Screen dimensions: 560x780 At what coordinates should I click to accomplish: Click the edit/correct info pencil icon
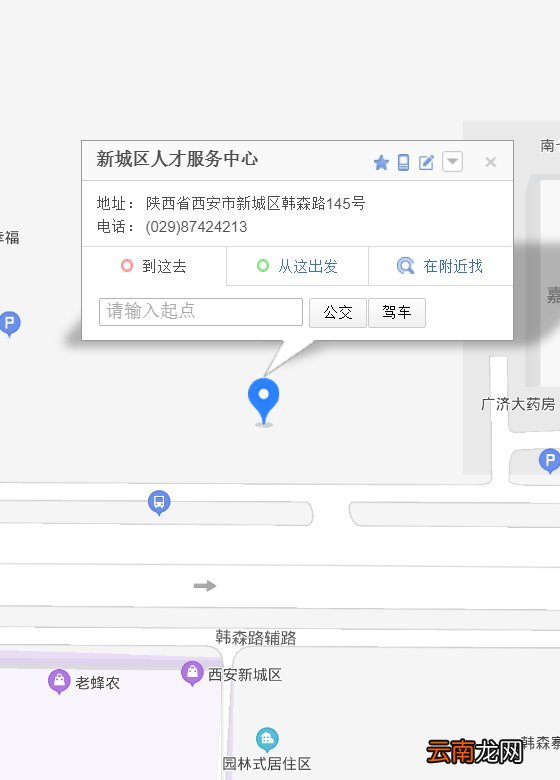[x=426, y=162]
